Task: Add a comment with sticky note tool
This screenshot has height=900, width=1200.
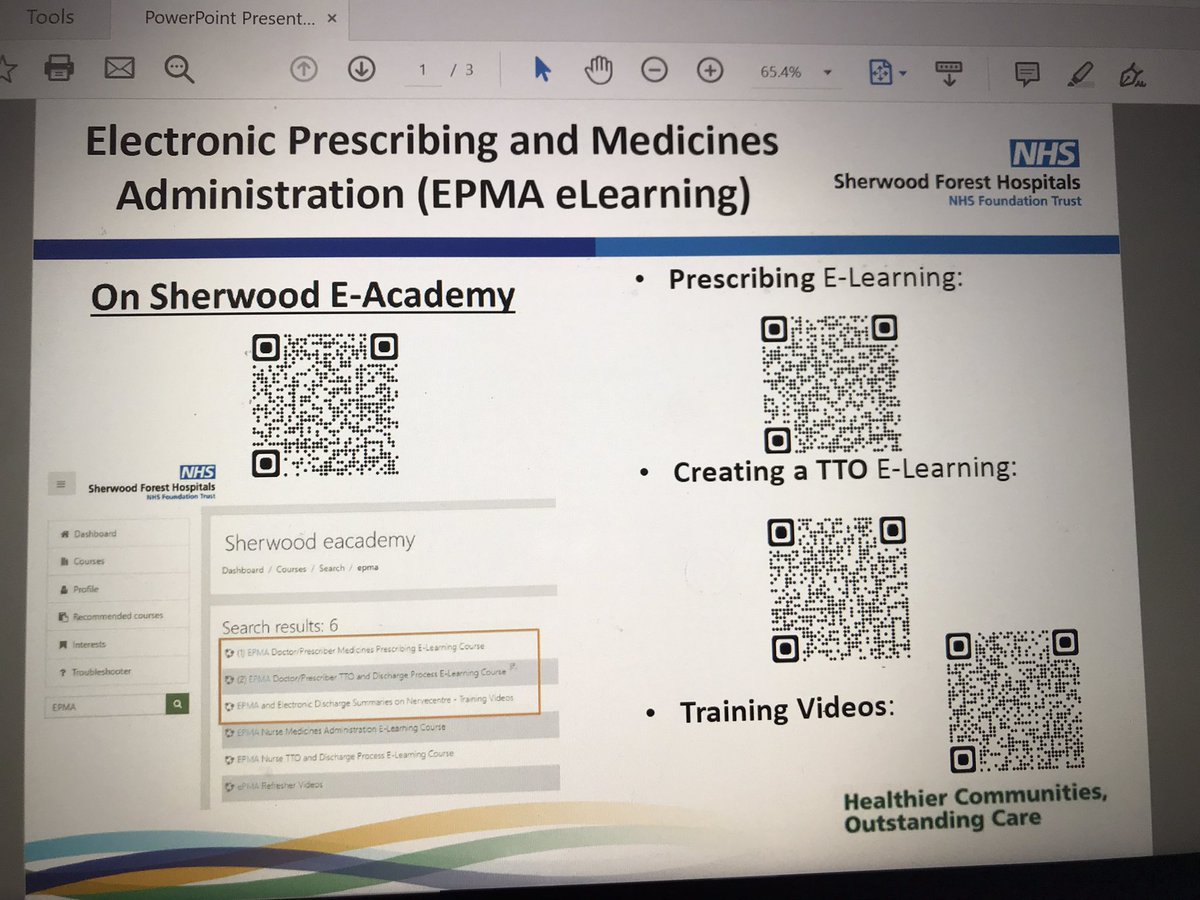Action: click(1027, 73)
